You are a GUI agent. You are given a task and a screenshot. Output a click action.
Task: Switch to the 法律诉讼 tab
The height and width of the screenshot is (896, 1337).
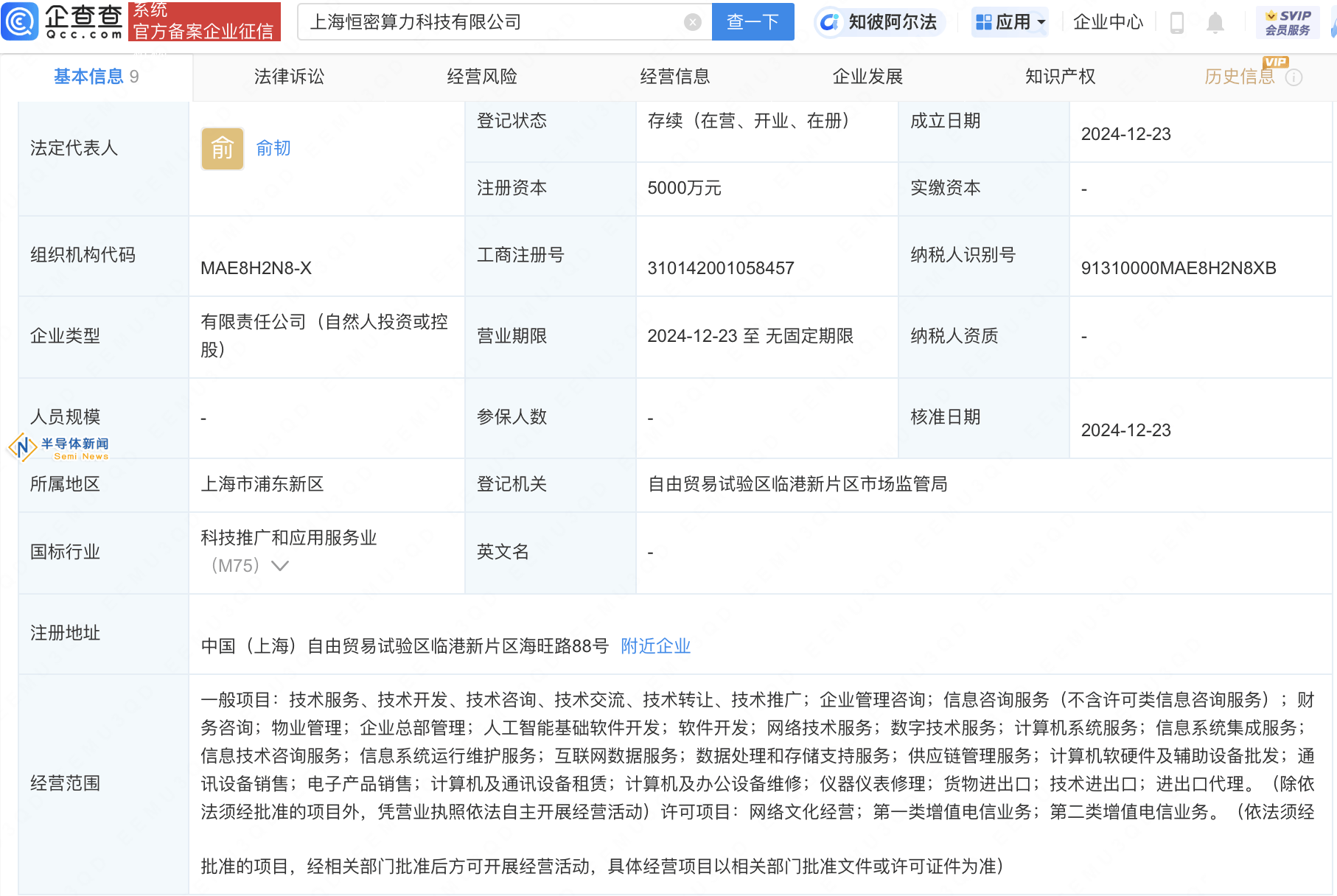point(289,77)
